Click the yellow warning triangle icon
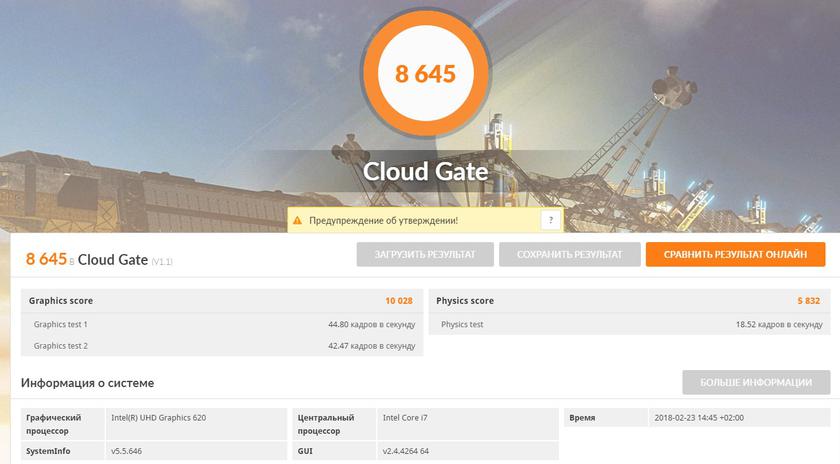This screenshot has width=840, height=464. pos(298,220)
